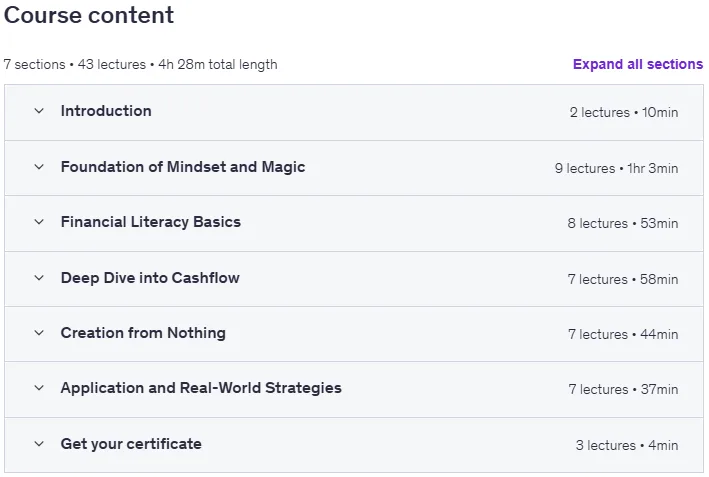Click the 9 lectures 1hr 3min label
The height and width of the screenshot is (477, 709).
[616, 168]
